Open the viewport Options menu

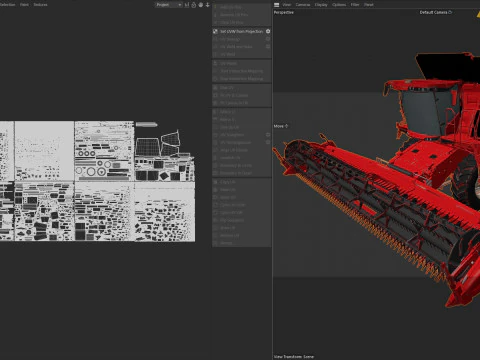pos(339,5)
